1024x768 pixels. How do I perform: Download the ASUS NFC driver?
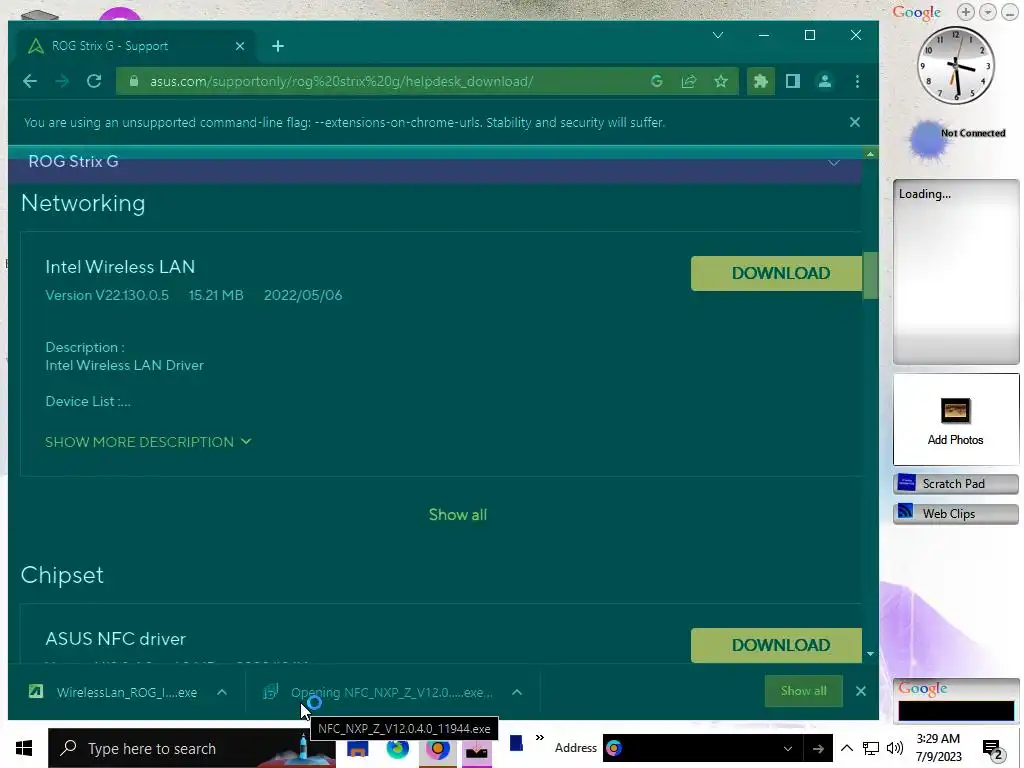pyautogui.click(x=776, y=645)
